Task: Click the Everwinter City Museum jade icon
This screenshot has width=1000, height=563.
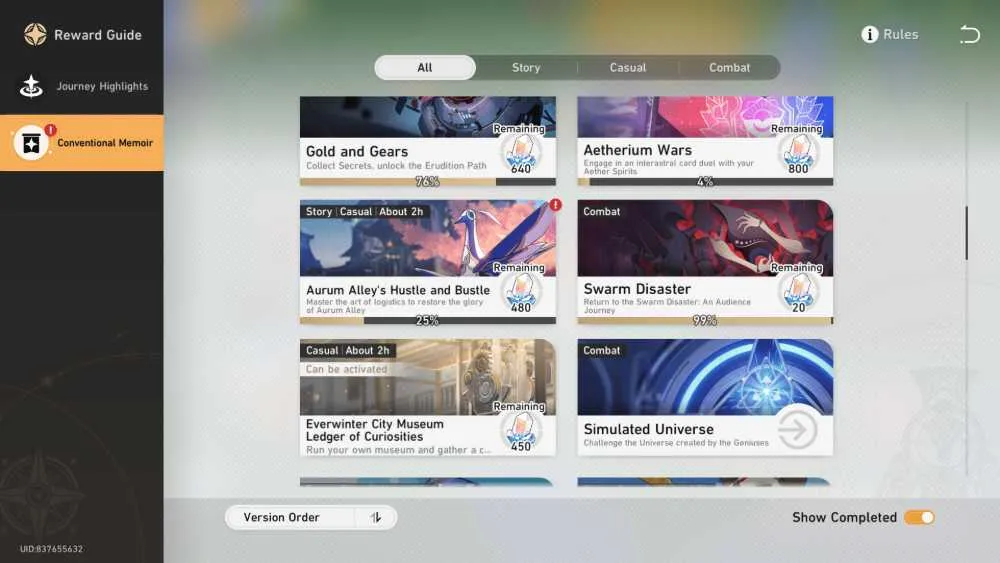Action: click(x=521, y=432)
